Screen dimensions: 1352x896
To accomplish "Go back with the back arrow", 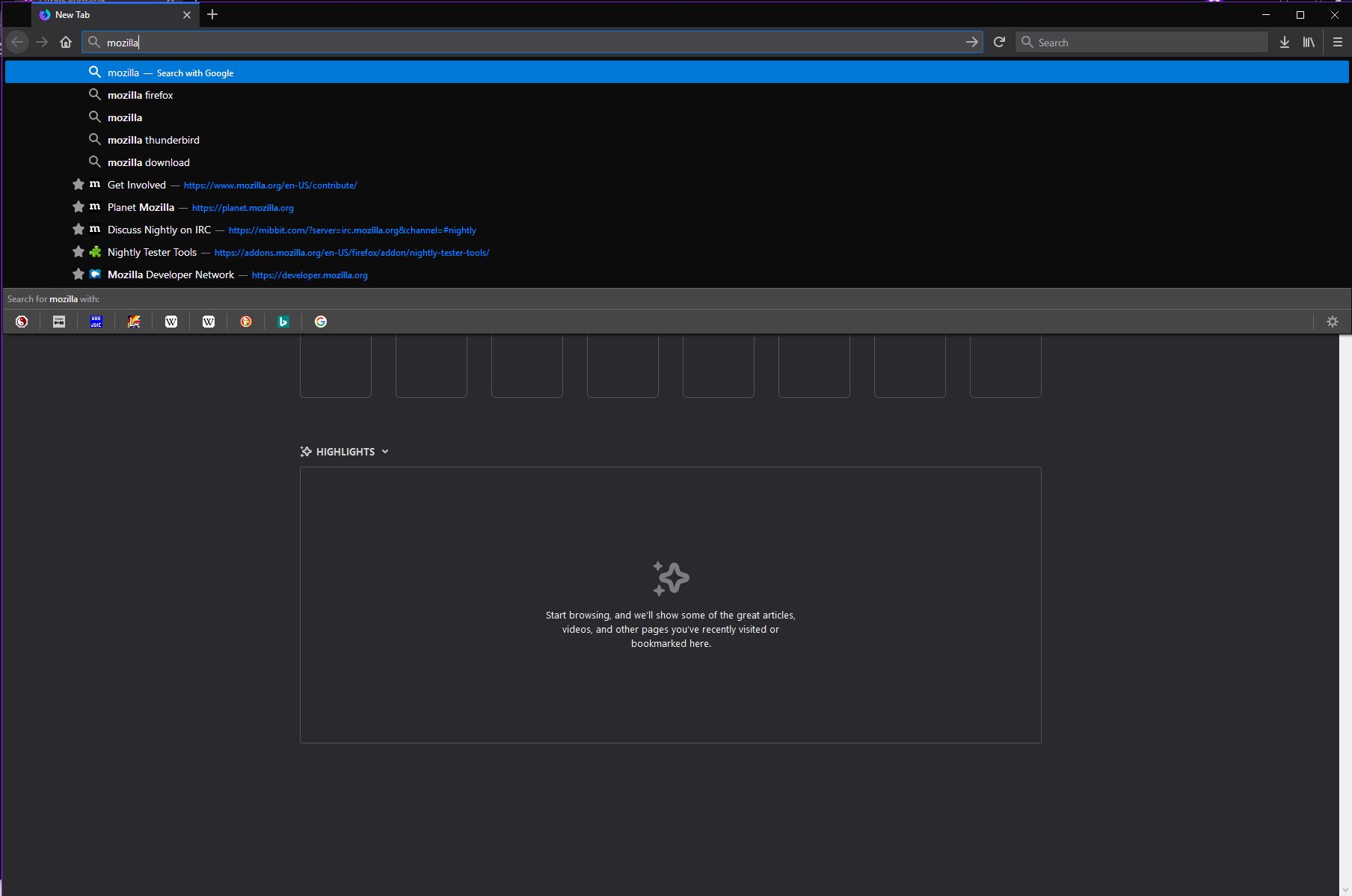I will (17, 43).
